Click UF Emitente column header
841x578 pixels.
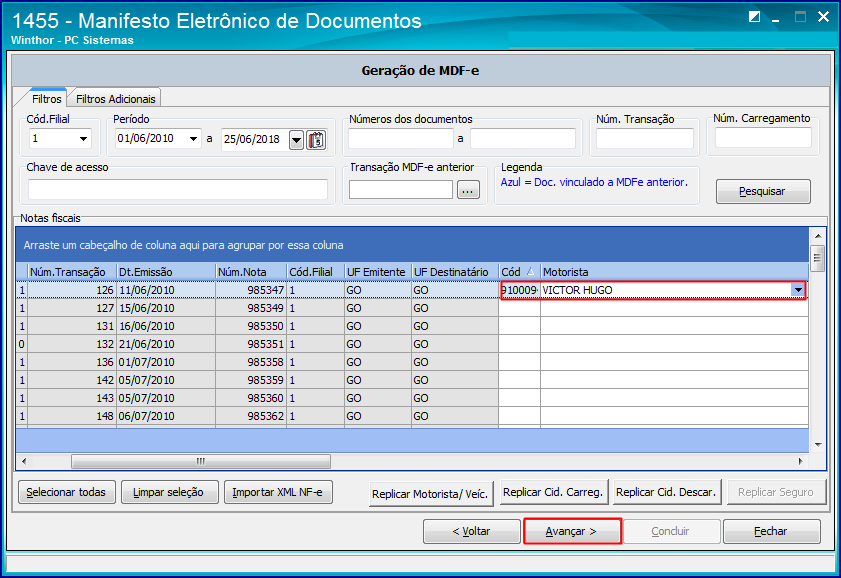378,272
